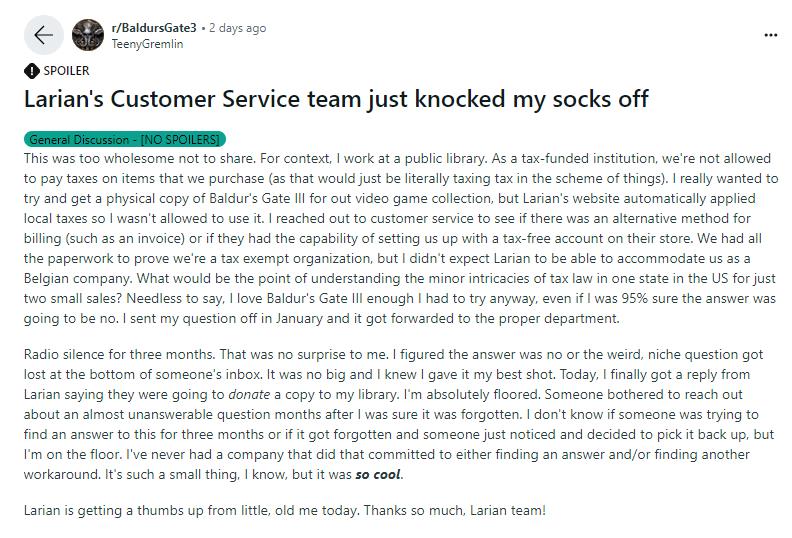The height and width of the screenshot is (538, 792).
Task: Click the SPOILER label text
Action: tap(66, 71)
